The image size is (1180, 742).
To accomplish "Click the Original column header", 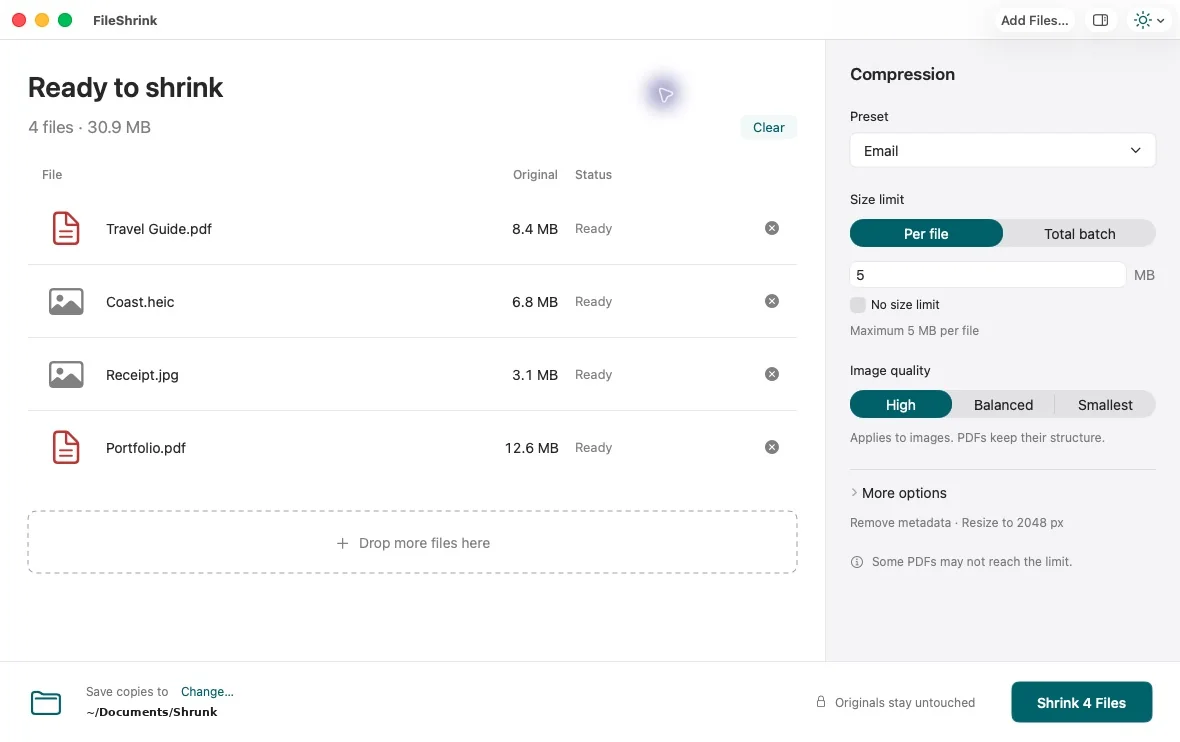I will pyautogui.click(x=535, y=175).
